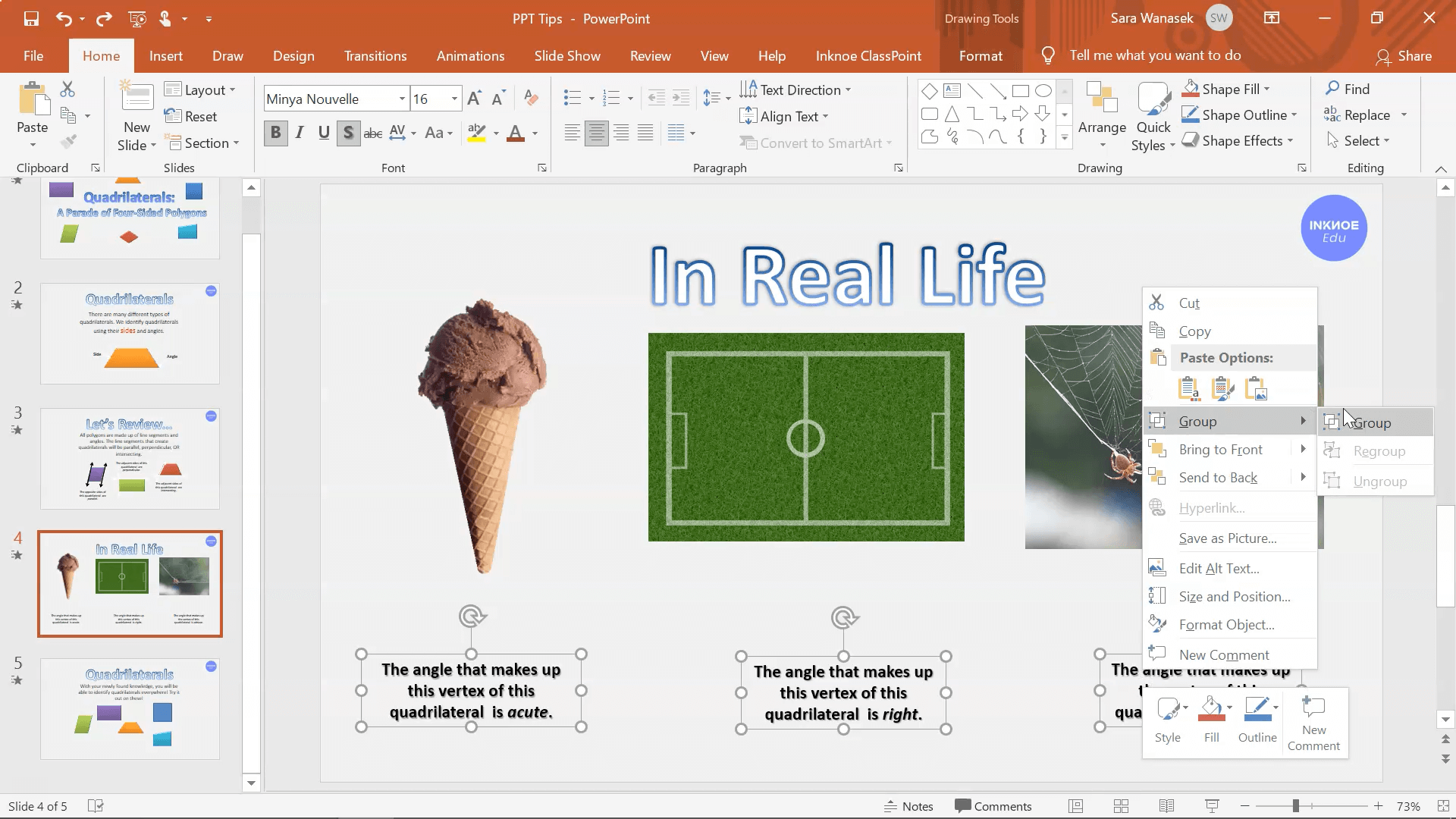The width and height of the screenshot is (1456, 819).
Task: Select slide 3 thumbnail in panel
Action: (130, 460)
